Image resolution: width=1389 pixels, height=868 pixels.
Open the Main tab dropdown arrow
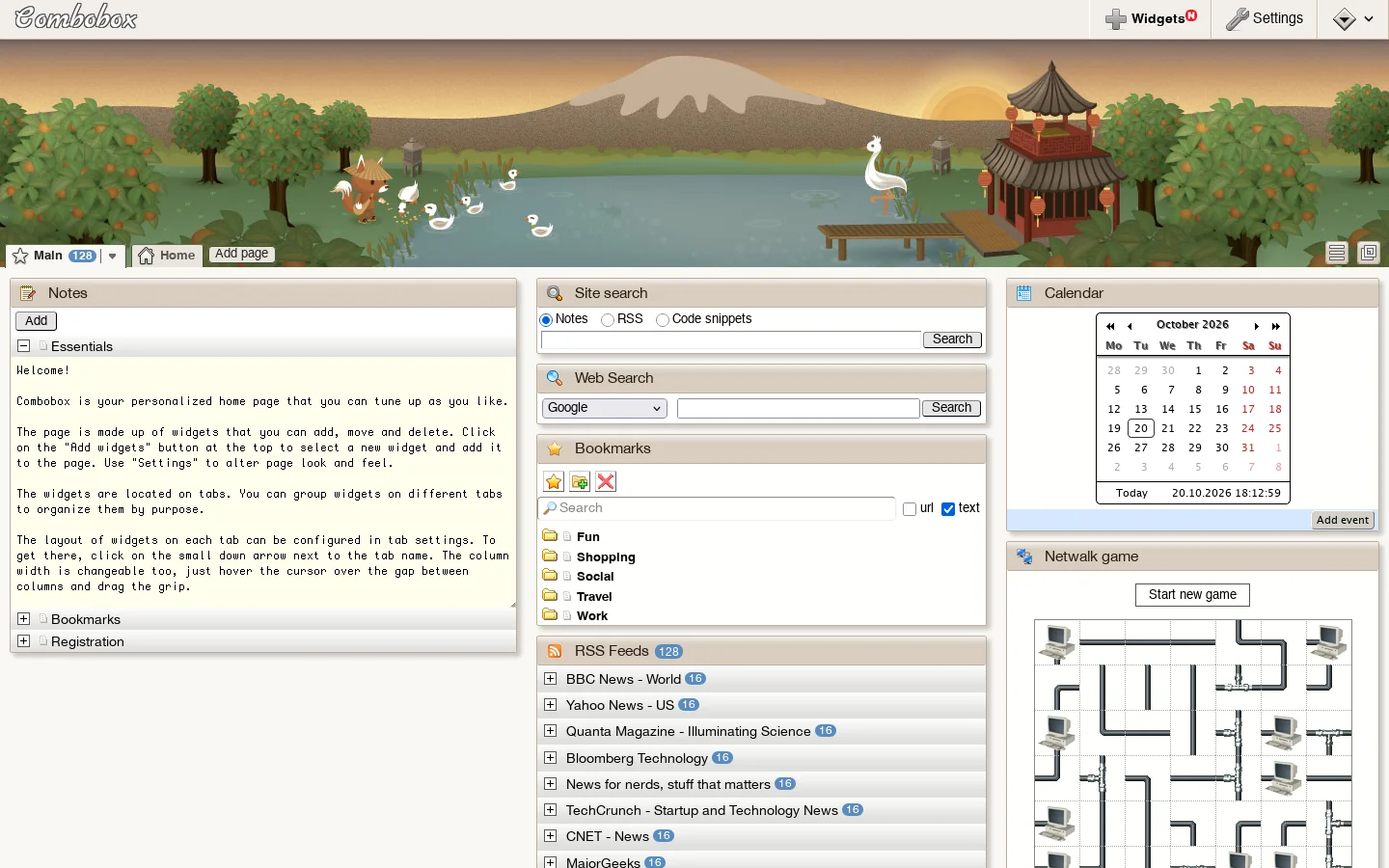(x=113, y=257)
